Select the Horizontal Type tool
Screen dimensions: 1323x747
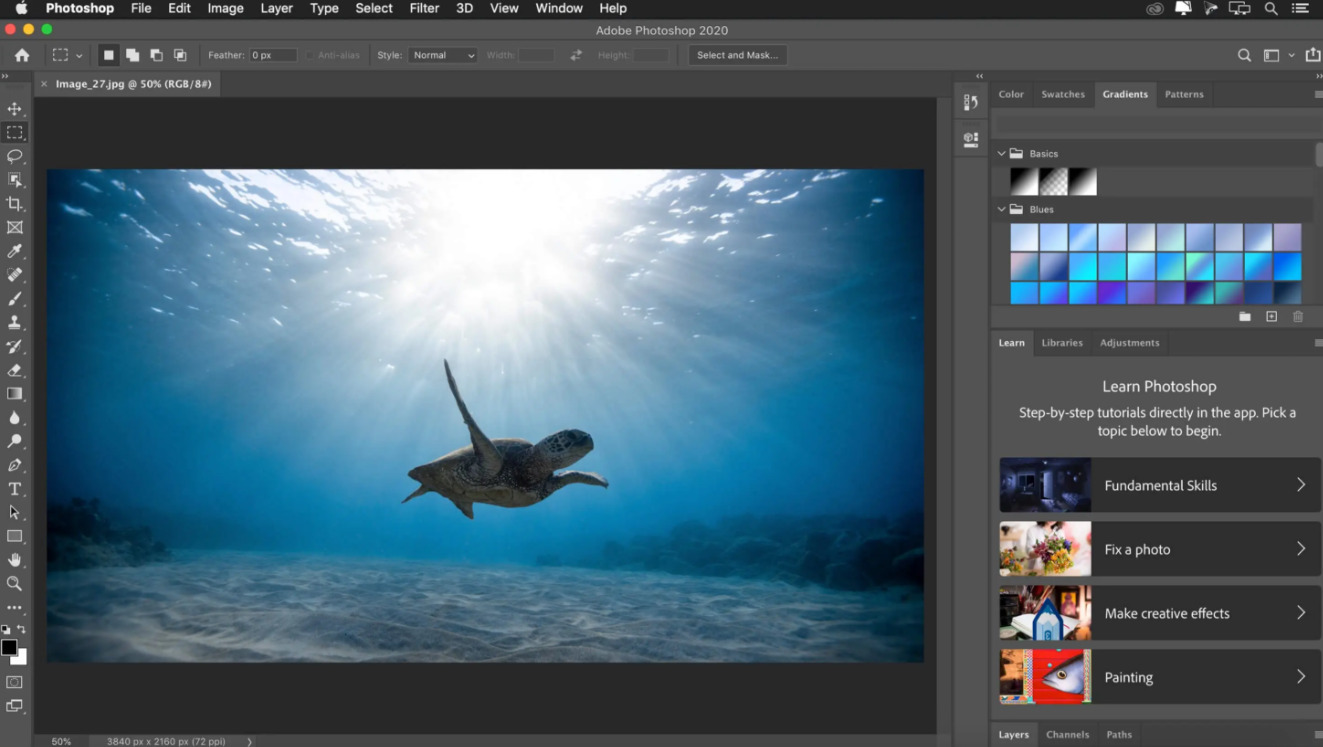click(x=14, y=489)
